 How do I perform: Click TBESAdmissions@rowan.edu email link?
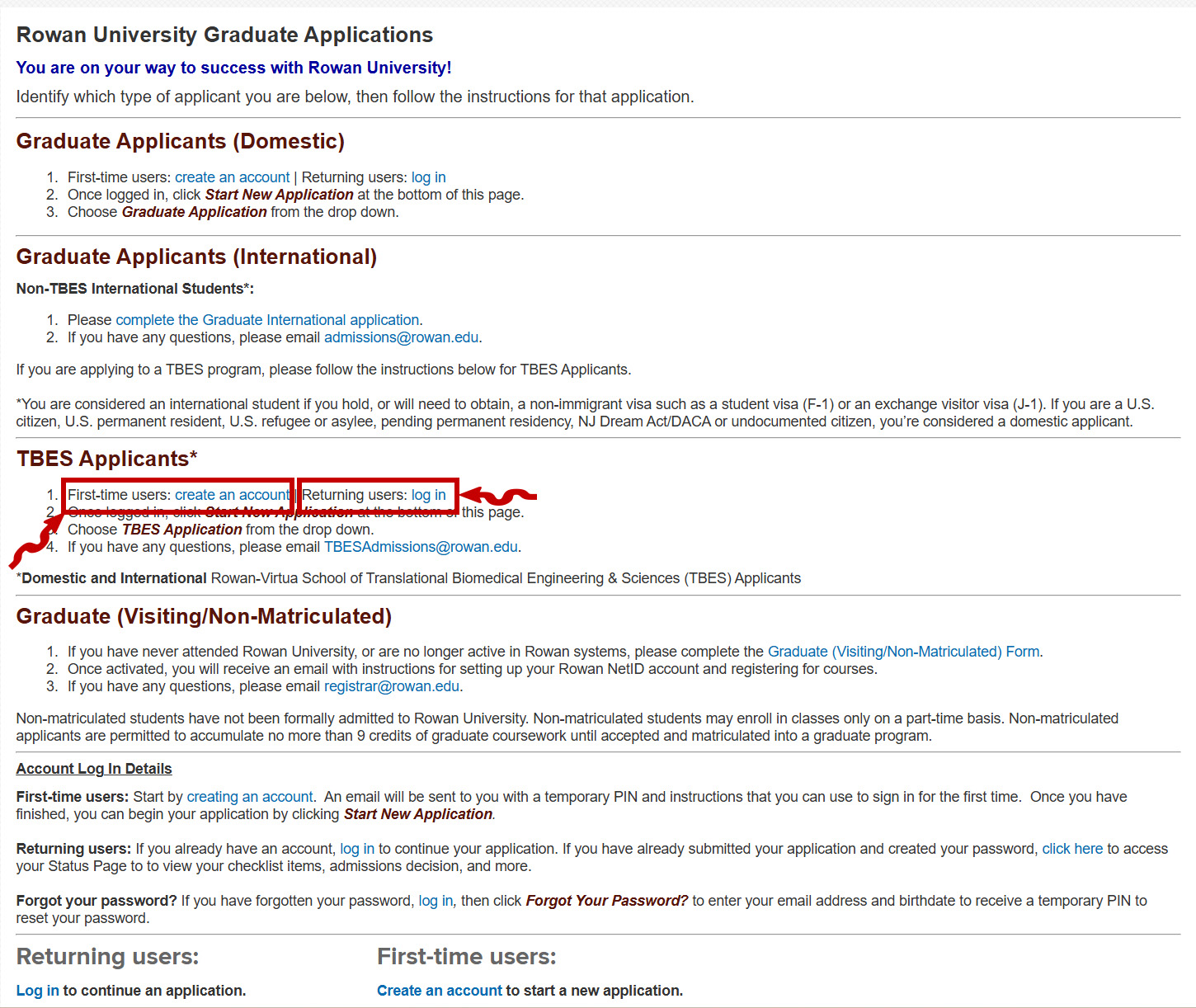421,547
